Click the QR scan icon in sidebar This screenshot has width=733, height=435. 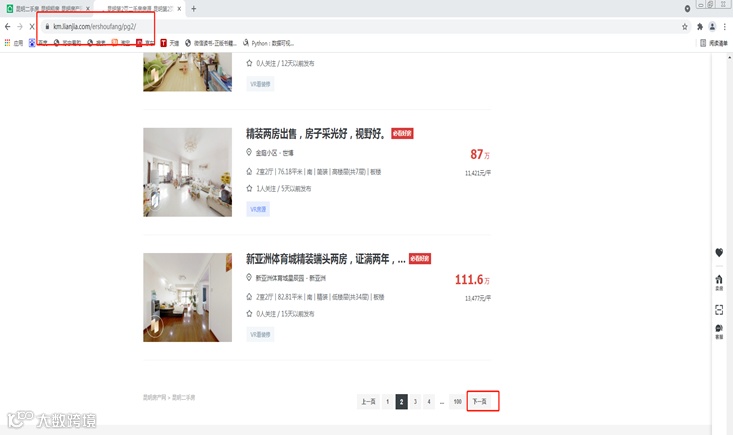click(719, 309)
